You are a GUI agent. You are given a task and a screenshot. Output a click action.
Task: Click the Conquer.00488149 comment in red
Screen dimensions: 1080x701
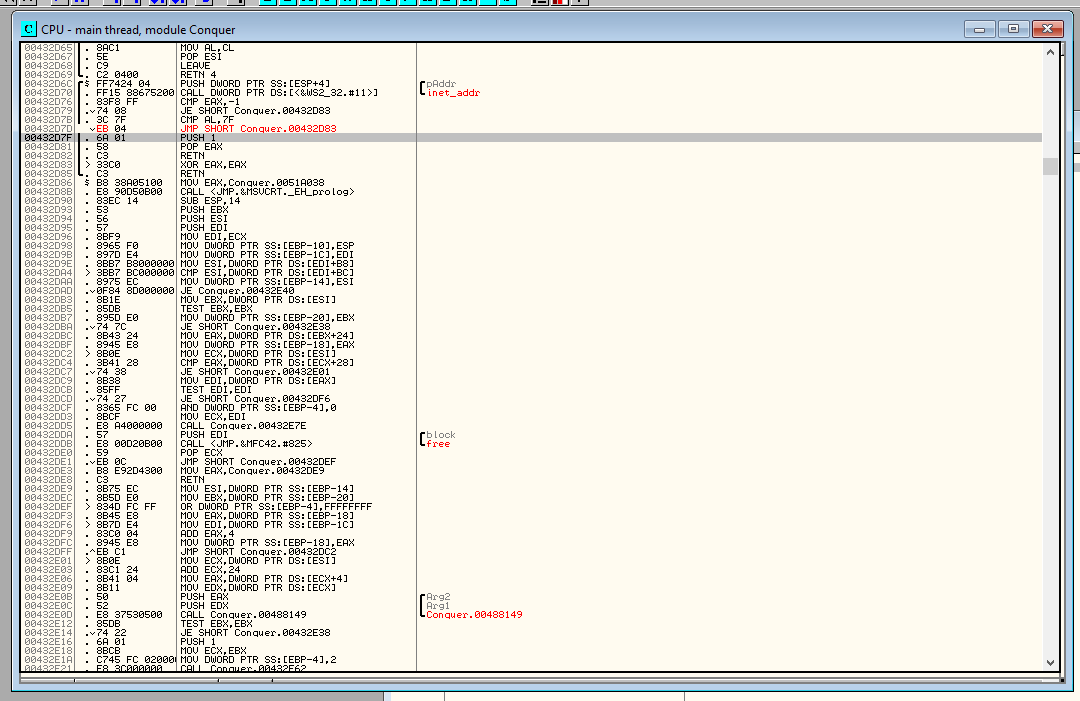pyautogui.click(x=474, y=615)
